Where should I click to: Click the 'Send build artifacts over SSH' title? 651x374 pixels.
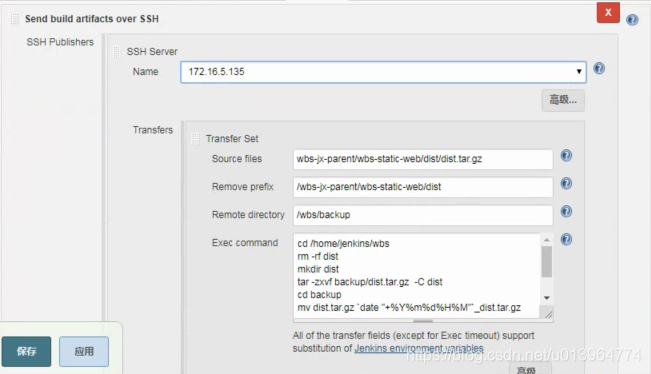point(92,19)
